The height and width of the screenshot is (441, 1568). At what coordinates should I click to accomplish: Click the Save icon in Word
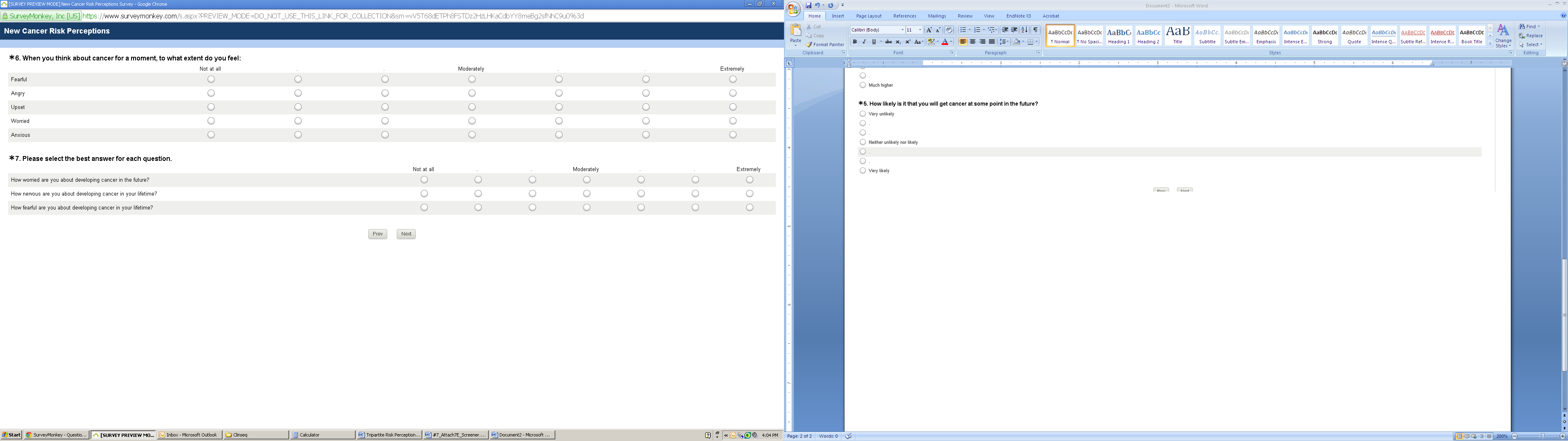point(809,5)
